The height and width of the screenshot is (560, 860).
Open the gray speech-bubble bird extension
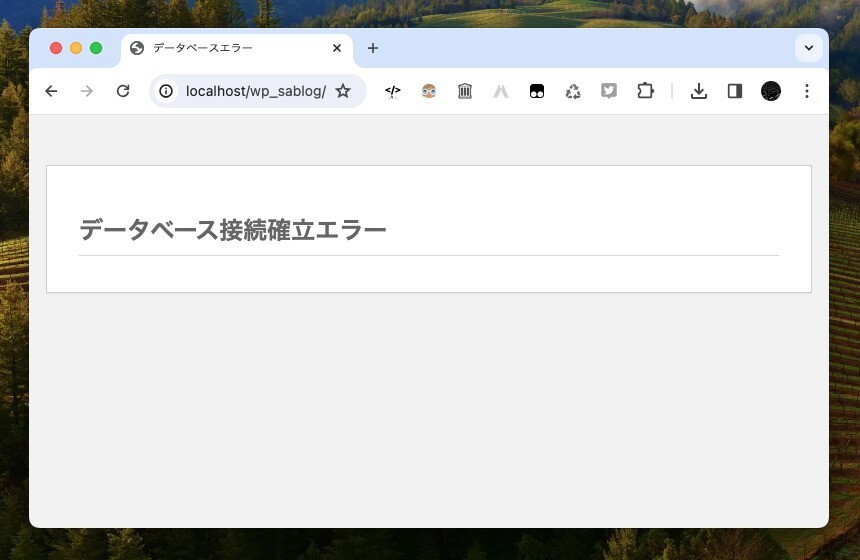point(609,90)
